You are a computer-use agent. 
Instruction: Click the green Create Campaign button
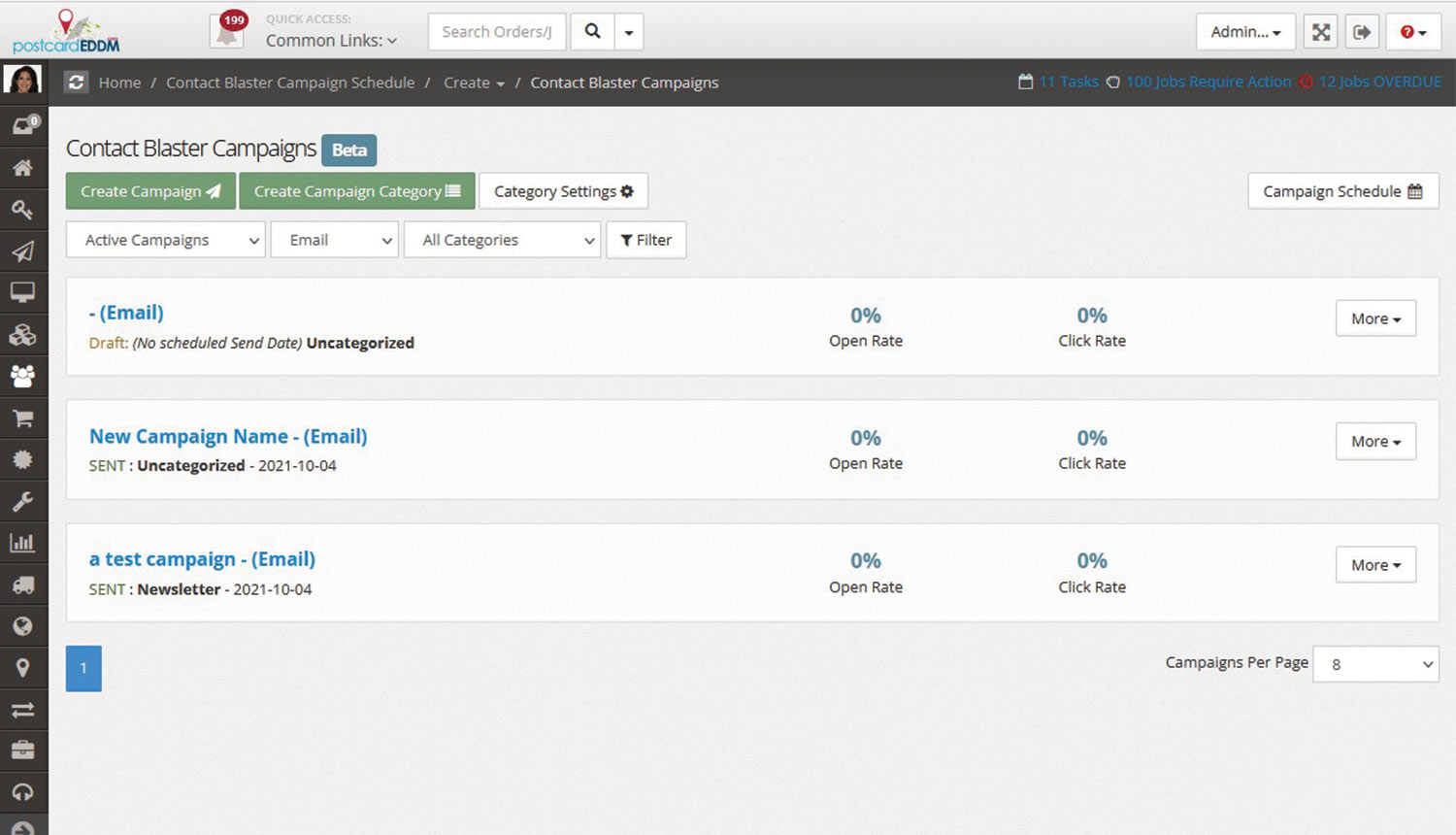click(150, 191)
